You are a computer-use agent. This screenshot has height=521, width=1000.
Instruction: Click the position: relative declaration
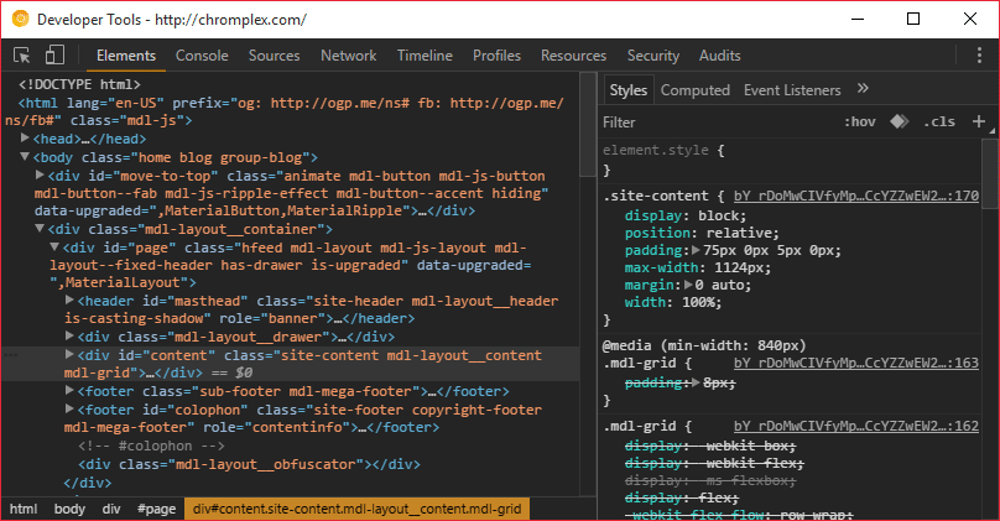(x=702, y=233)
